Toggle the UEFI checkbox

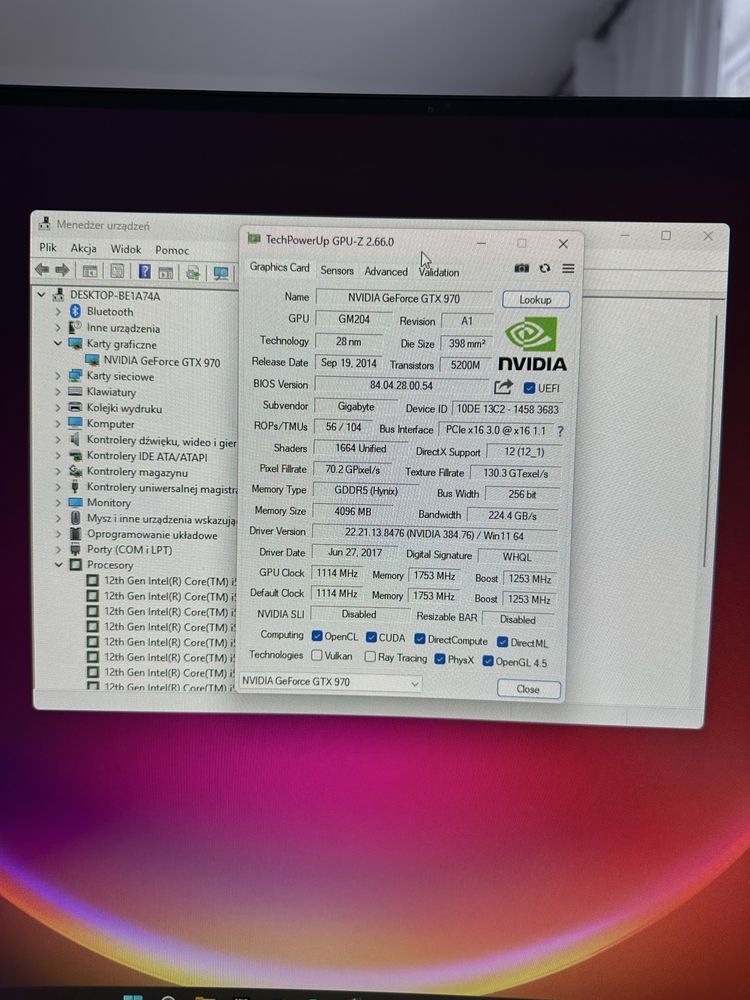pos(529,388)
